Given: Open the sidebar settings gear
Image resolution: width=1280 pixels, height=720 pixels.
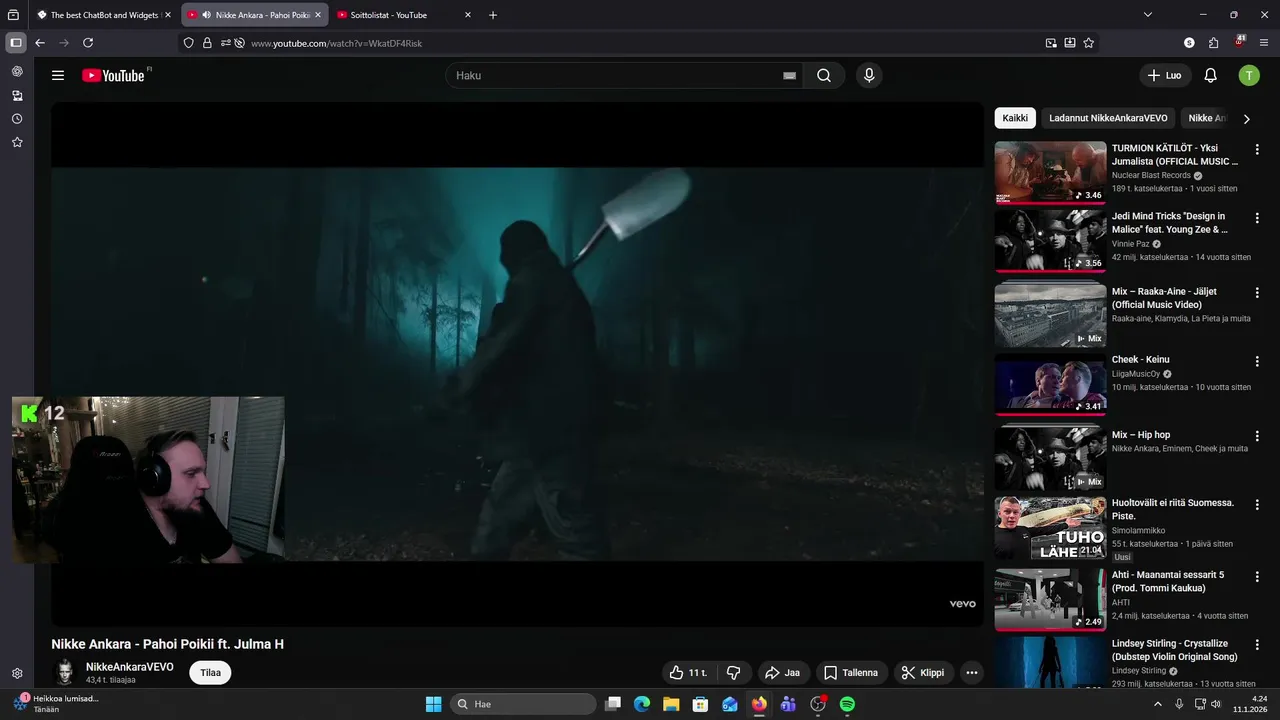Looking at the screenshot, I should click(17, 674).
